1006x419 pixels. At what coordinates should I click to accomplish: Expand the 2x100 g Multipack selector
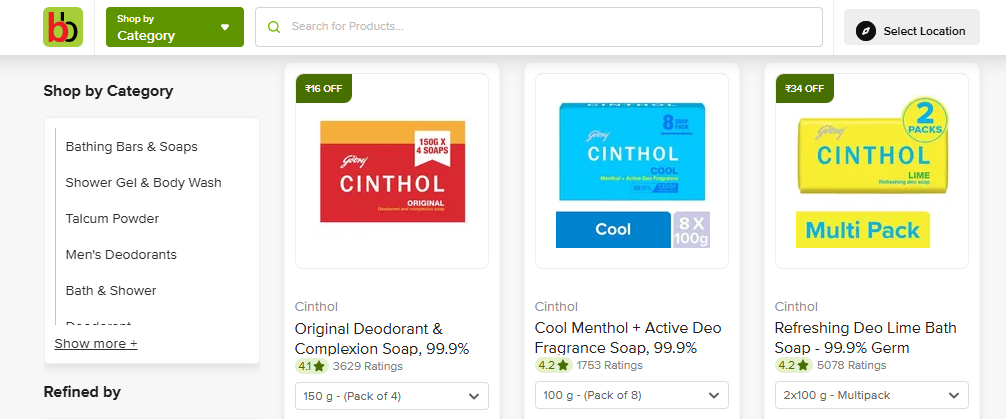pos(871,395)
